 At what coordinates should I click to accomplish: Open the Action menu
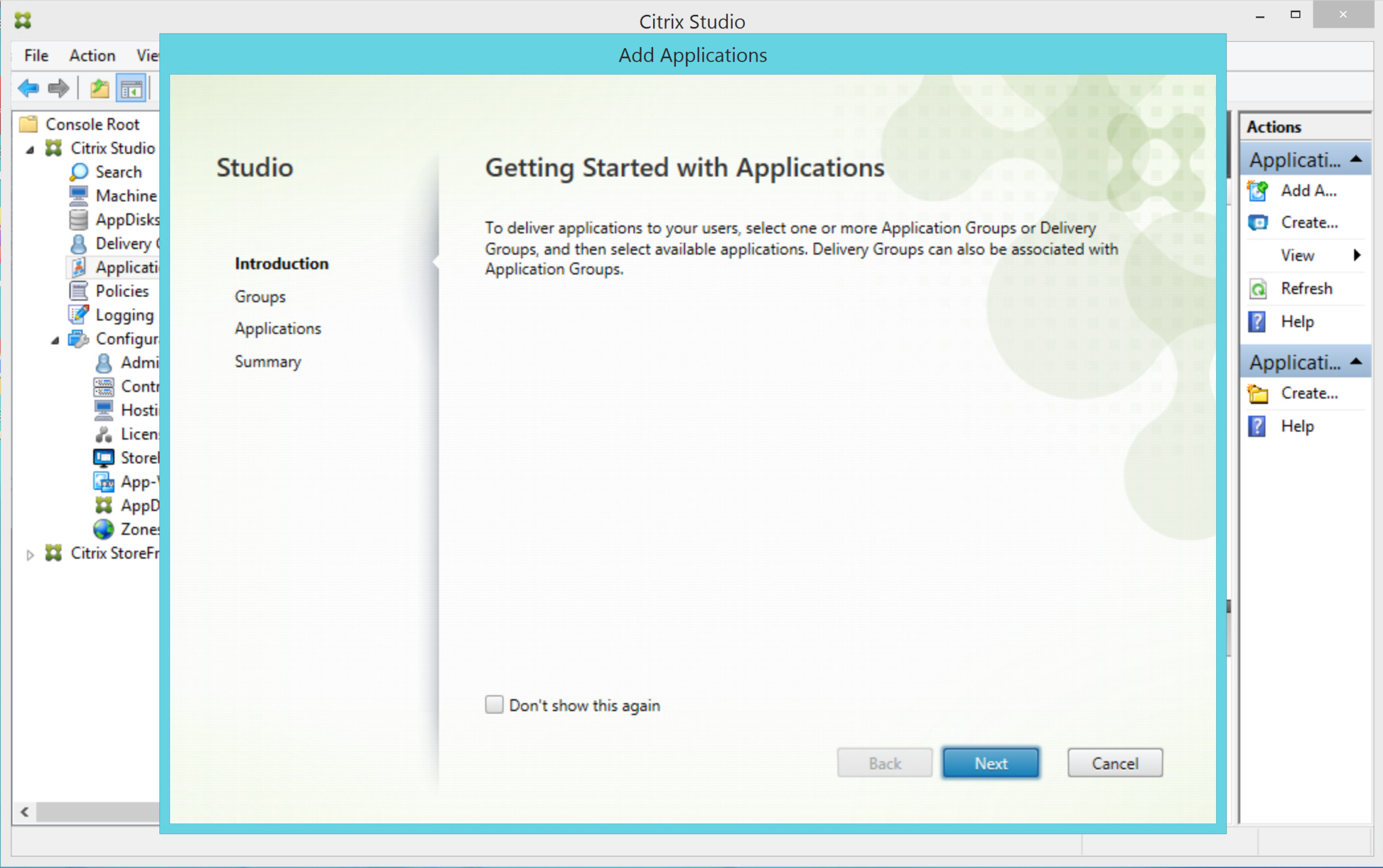point(93,55)
